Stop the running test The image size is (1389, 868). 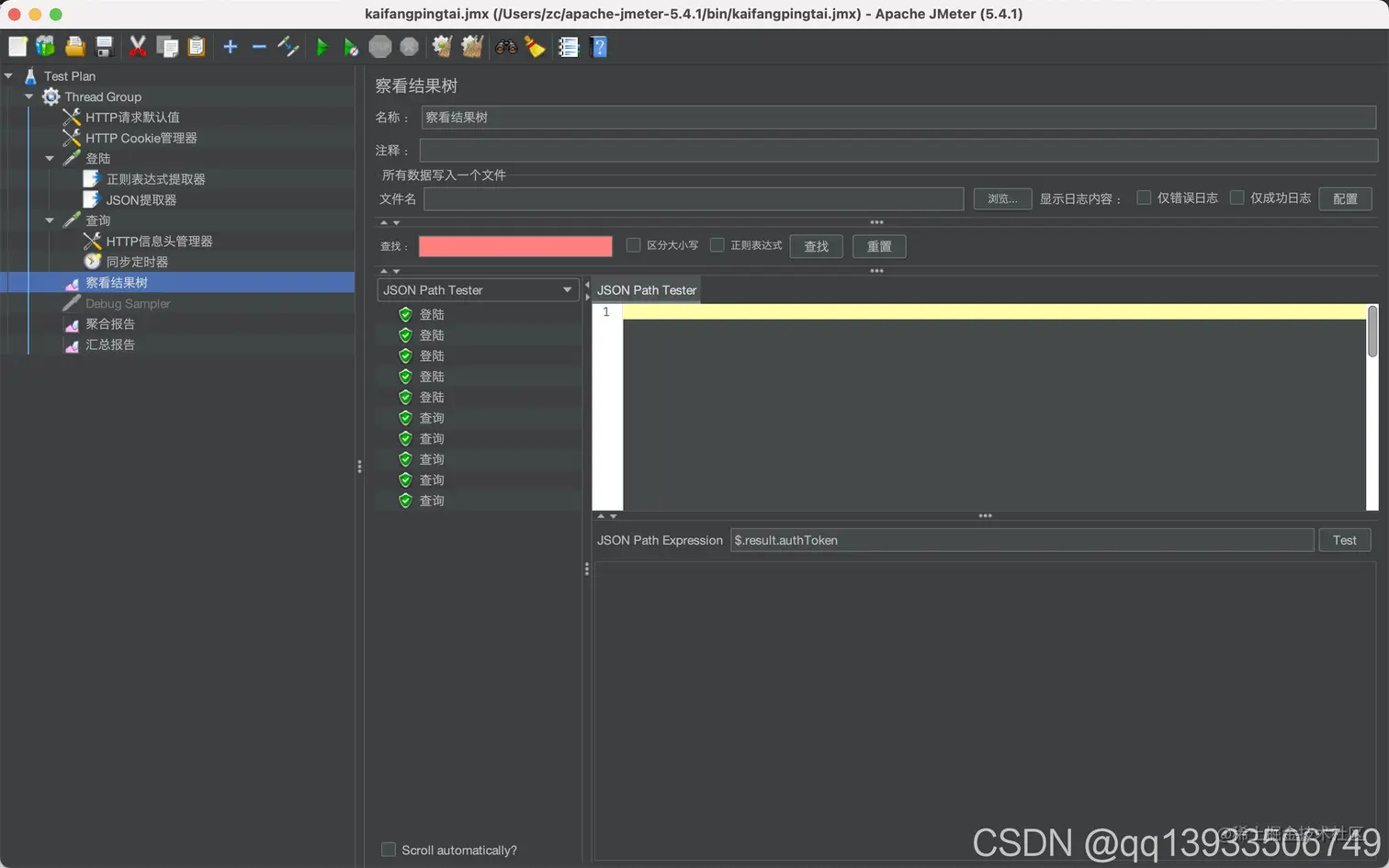click(x=380, y=47)
